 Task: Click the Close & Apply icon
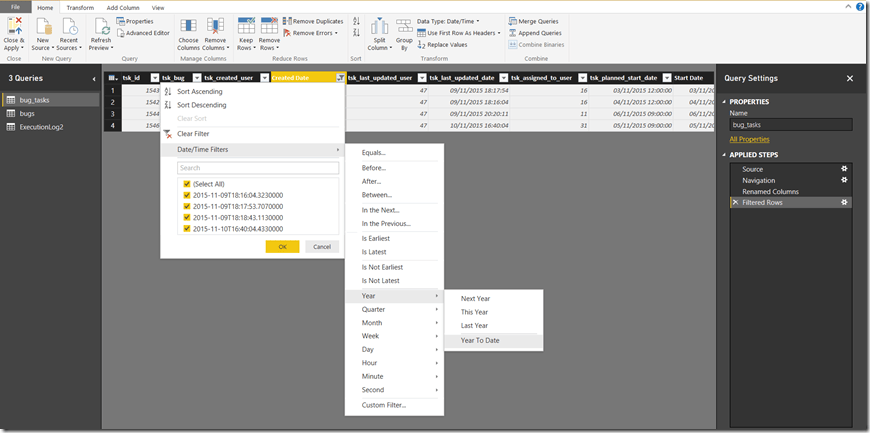pyautogui.click(x=13, y=27)
